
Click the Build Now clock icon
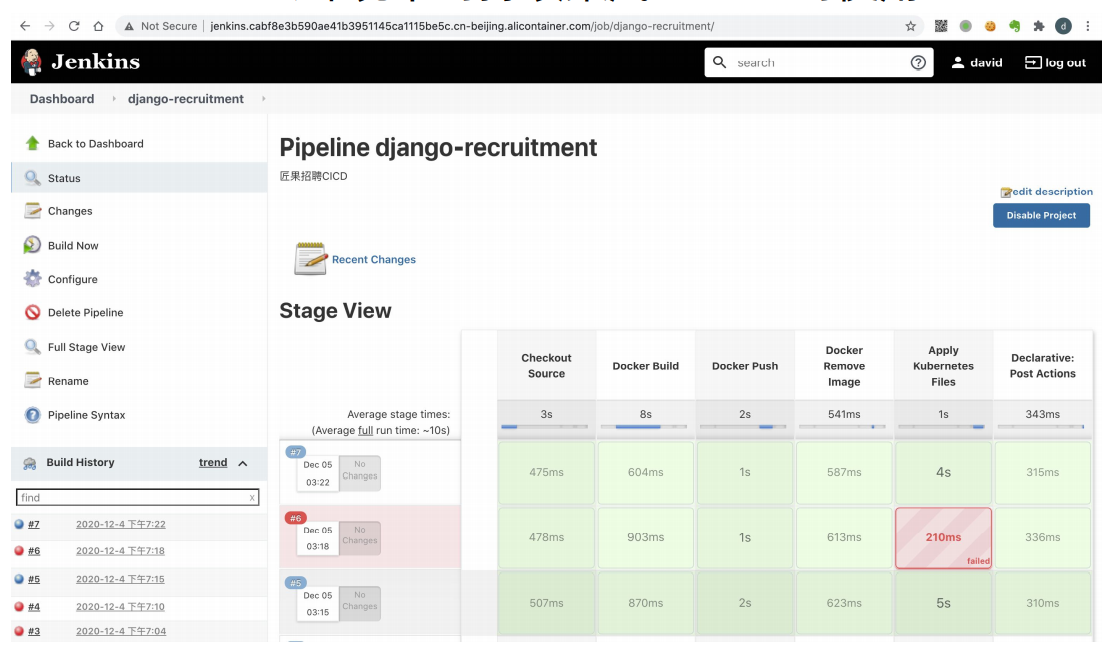[32, 245]
